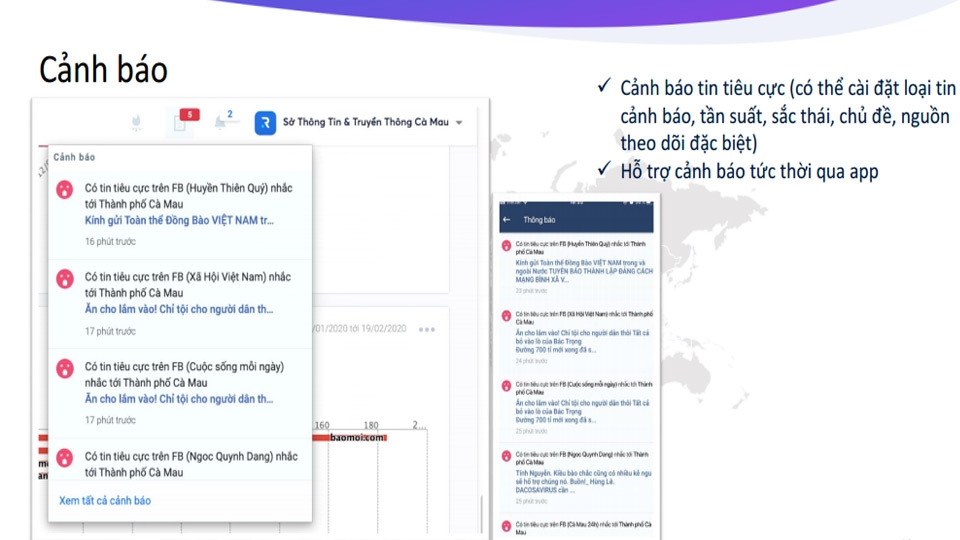Expand the Sở Thông Tin & Truyền Thông Cà Mau dropdown arrow
The width and height of the screenshot is (960, 540).
(x=459, y=122)
